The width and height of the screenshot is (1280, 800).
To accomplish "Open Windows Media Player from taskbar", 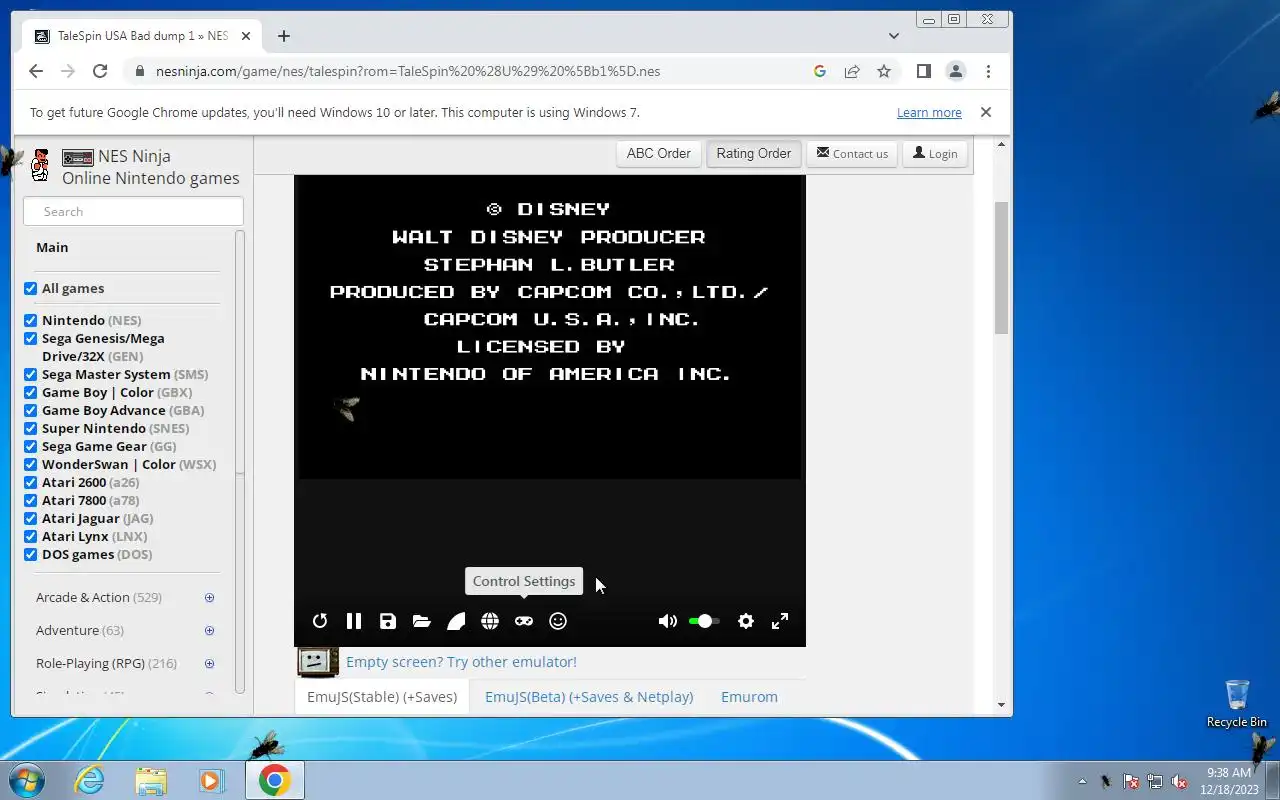I will coord(212,780).
